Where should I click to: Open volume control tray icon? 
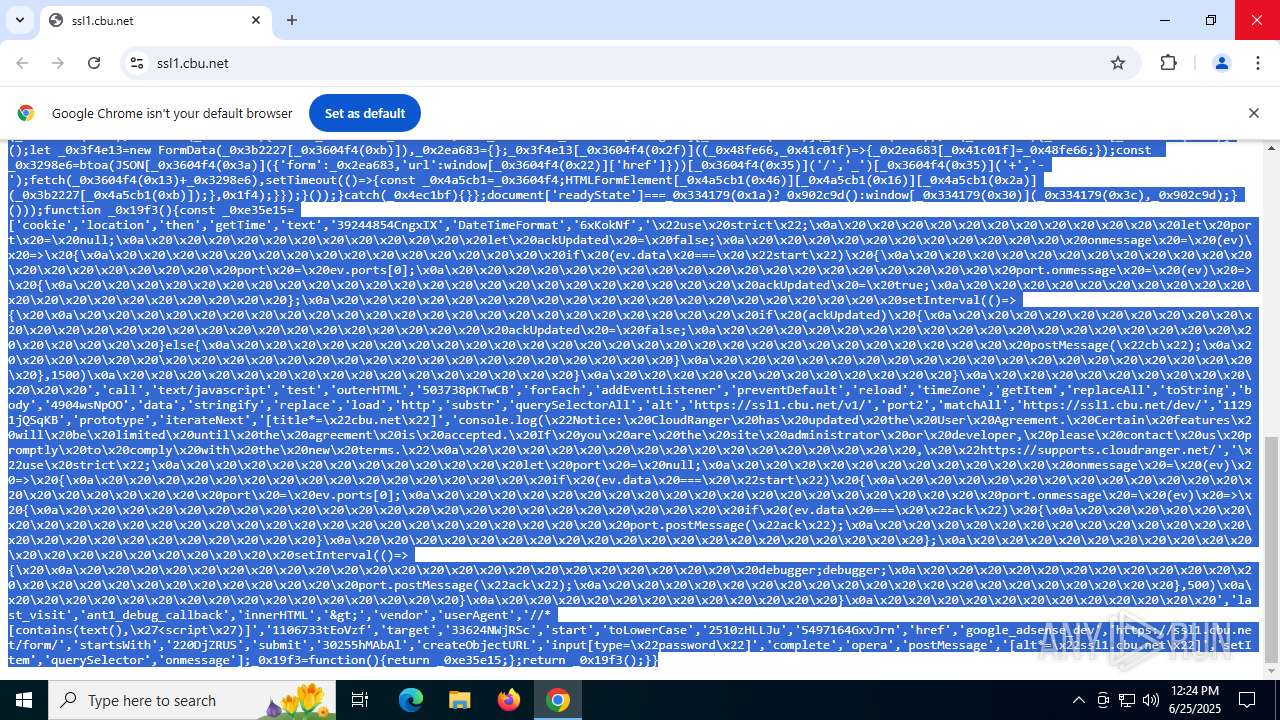[x=1151, y=700]
